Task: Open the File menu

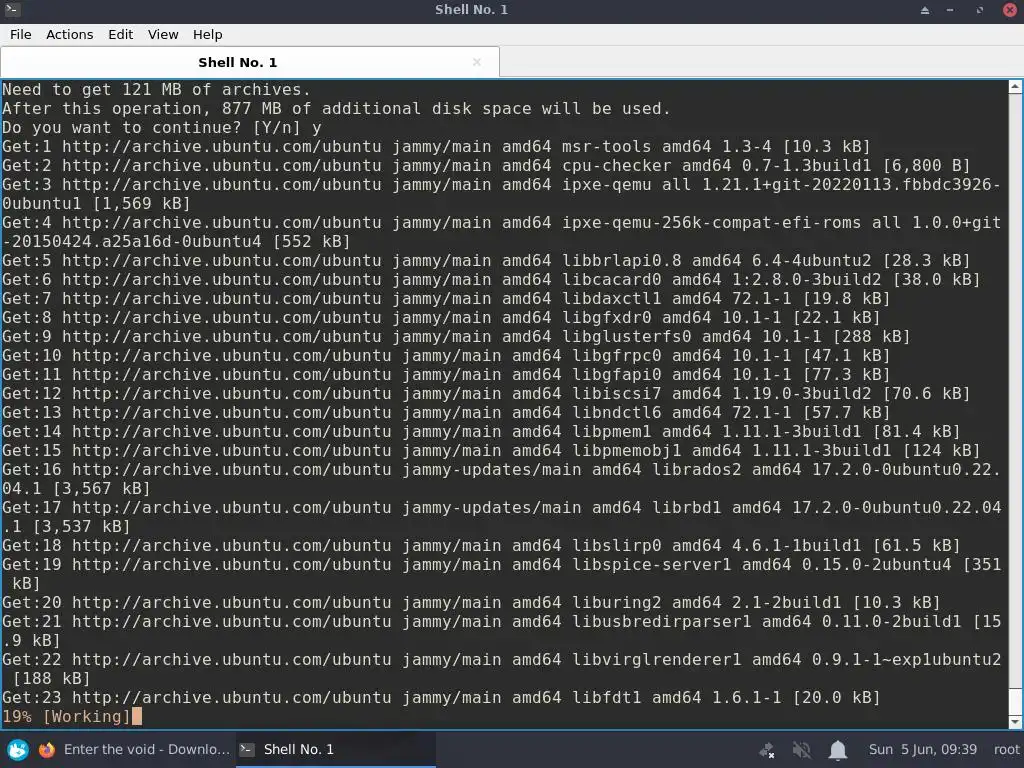Action: tap(20, 35)
